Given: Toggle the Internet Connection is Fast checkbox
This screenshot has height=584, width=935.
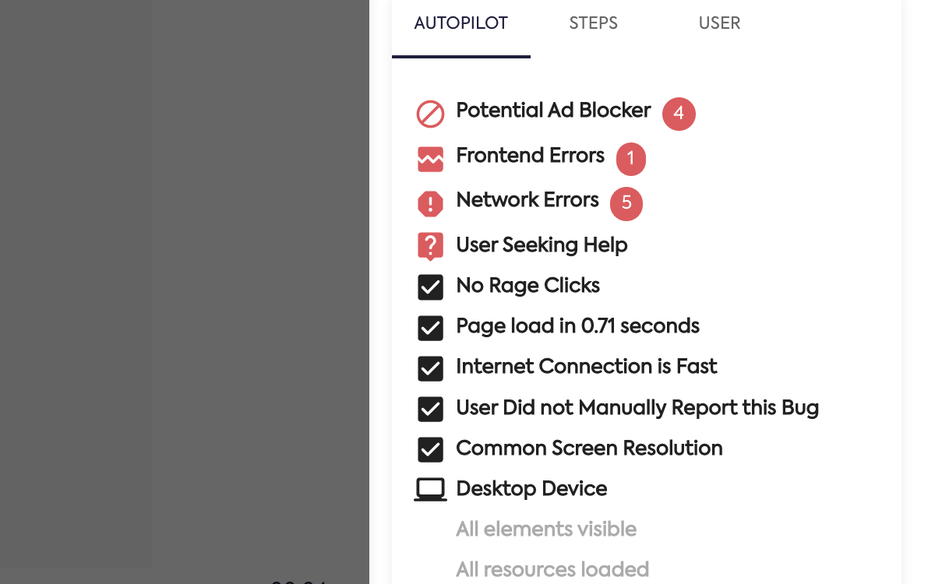Looking at the screenshot, I should point(430,368).
